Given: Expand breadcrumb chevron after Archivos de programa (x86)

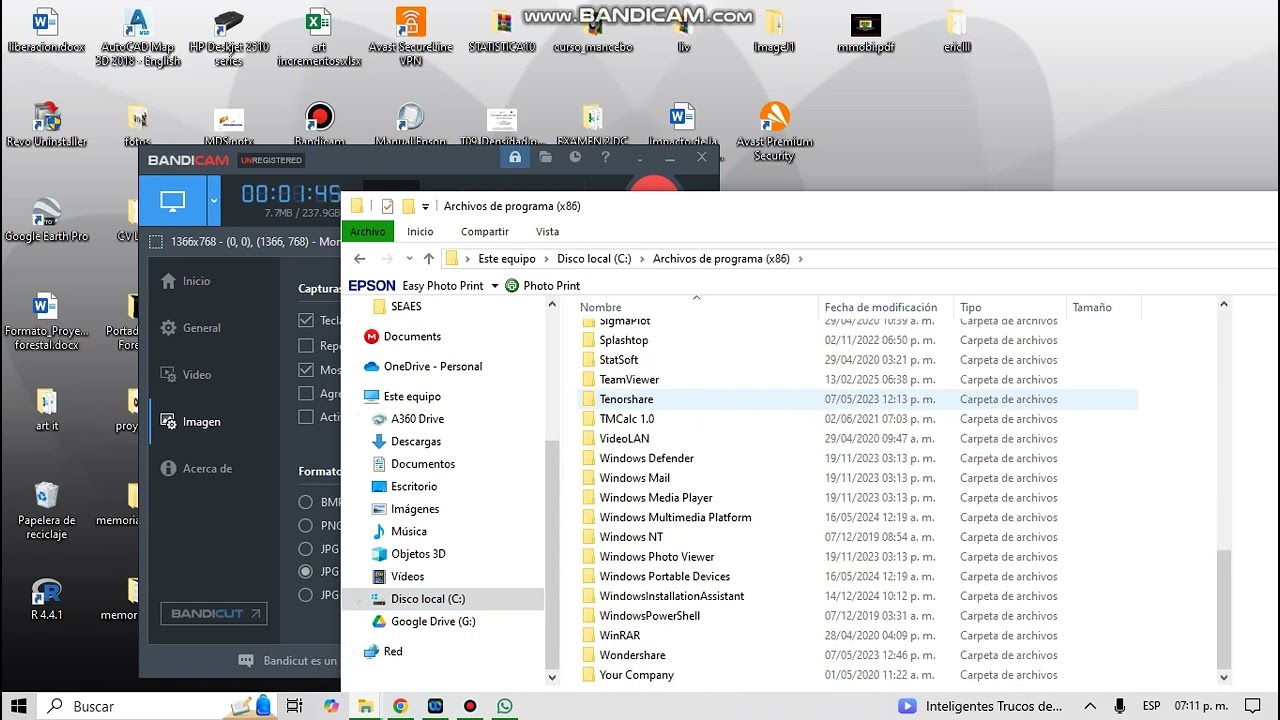Looking at the screenshot, I should pos(800,259).
